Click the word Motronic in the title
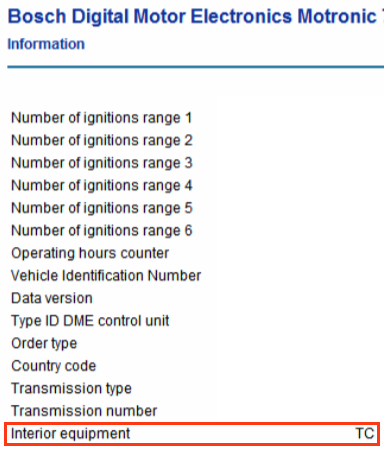The width and height of the screenshot is (384, 449). 337,16
